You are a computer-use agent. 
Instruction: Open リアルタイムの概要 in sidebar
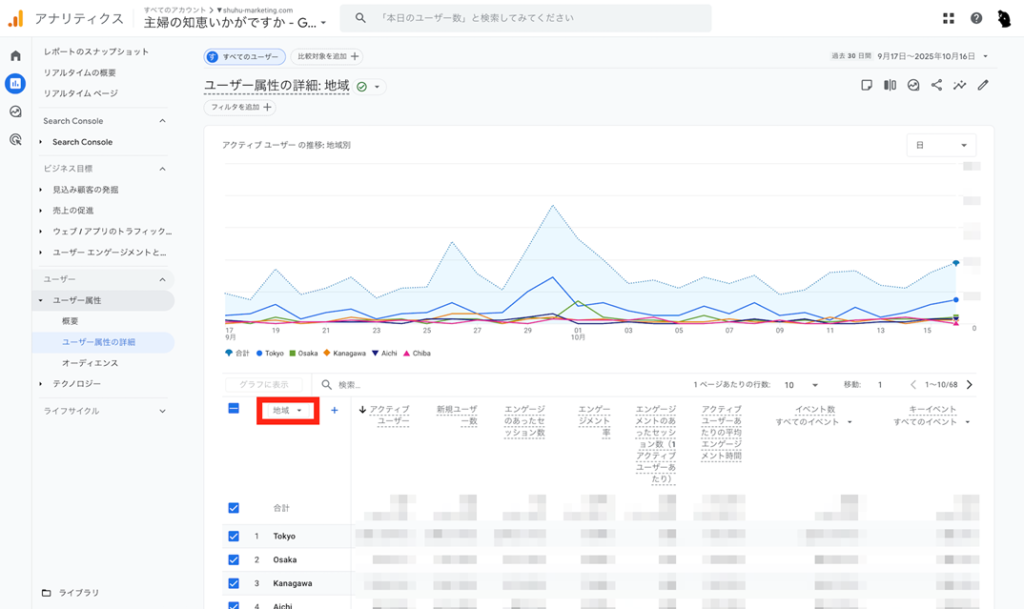coord(80,73)
